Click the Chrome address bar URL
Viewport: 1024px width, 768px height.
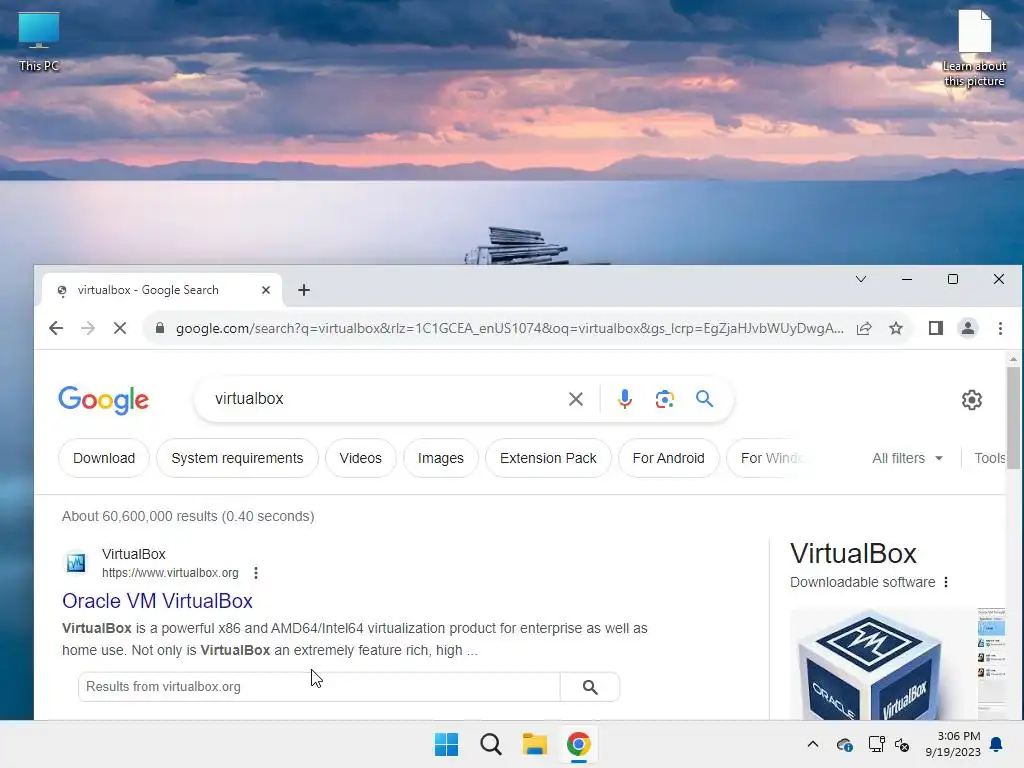(x=509, y=328)
